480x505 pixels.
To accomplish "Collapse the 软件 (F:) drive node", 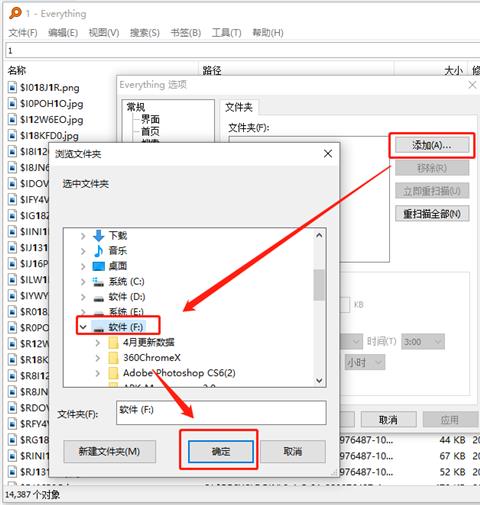I will coord(83,327).
